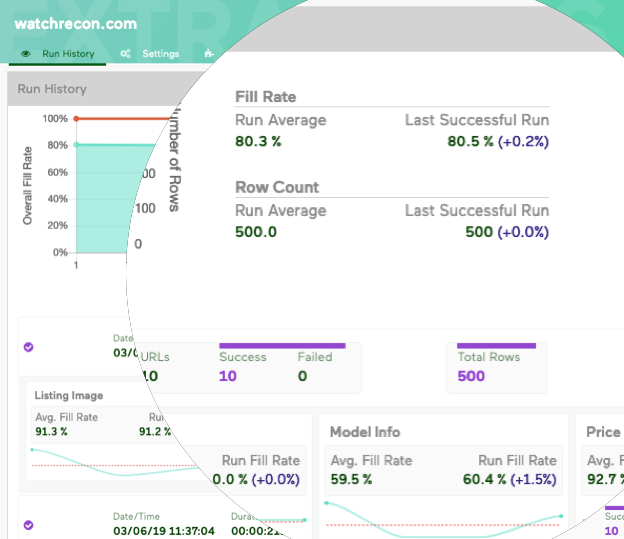Click the red 100% data point on chart
Image resolution: width=624 pixels, height=539 pixels.
pyautogui.click(x=76, y=119)
